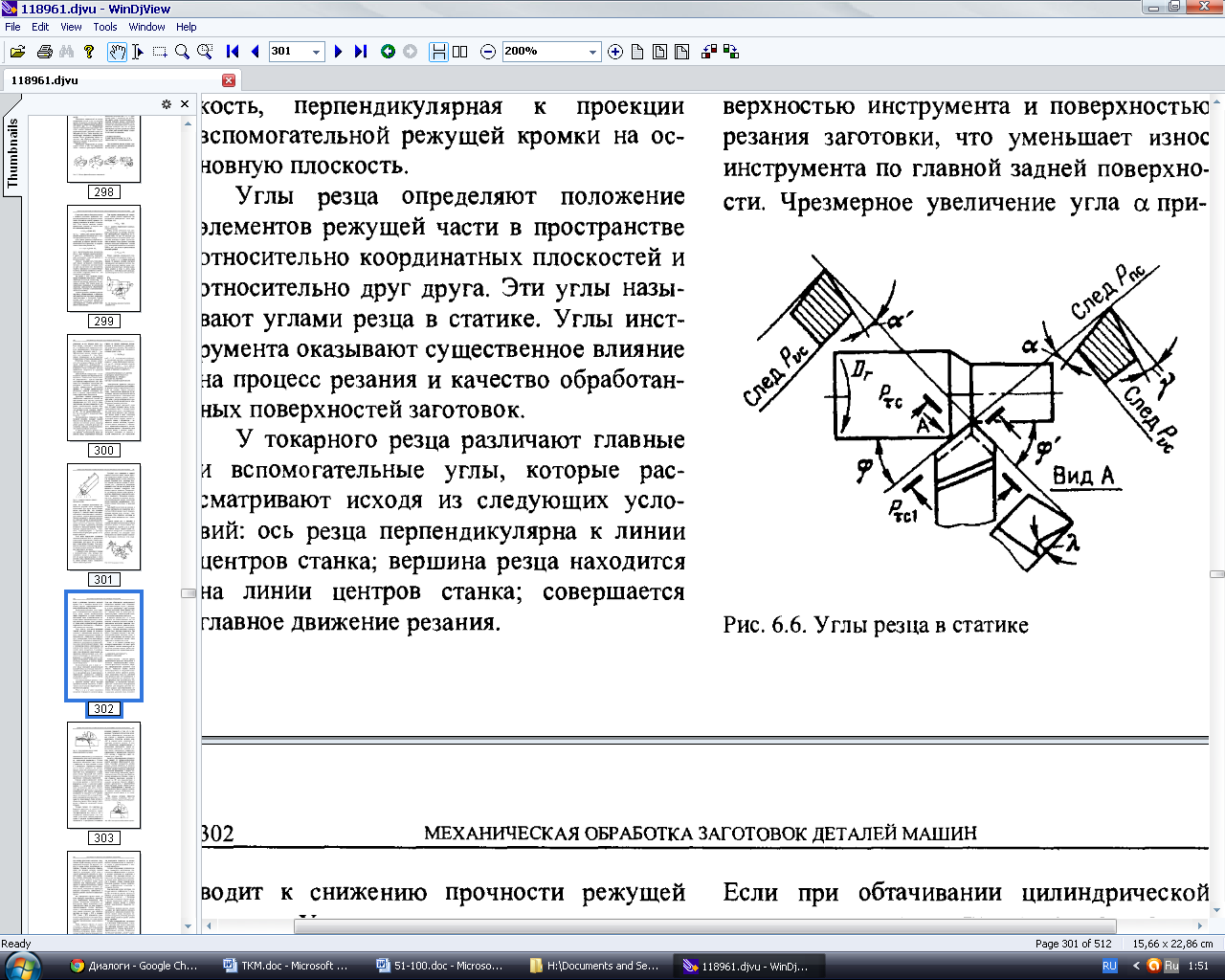
Task: Open the Edit menu
Action: point(40,27)
